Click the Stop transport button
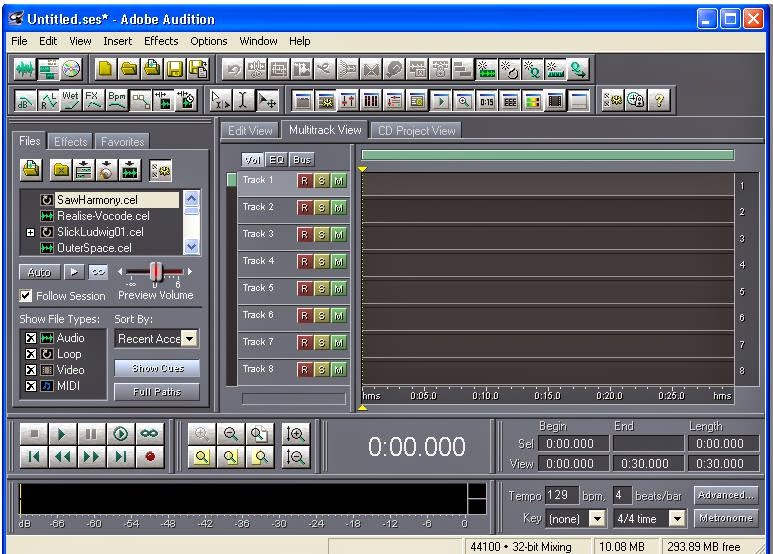The width and height of the screenshot is (773, 554). (34, 434)
